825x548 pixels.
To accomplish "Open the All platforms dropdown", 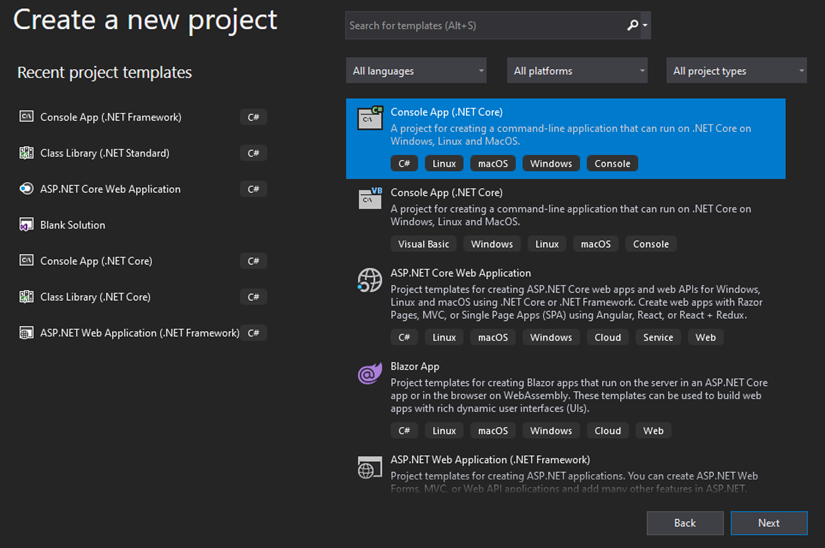I will (x=577, y=71).
